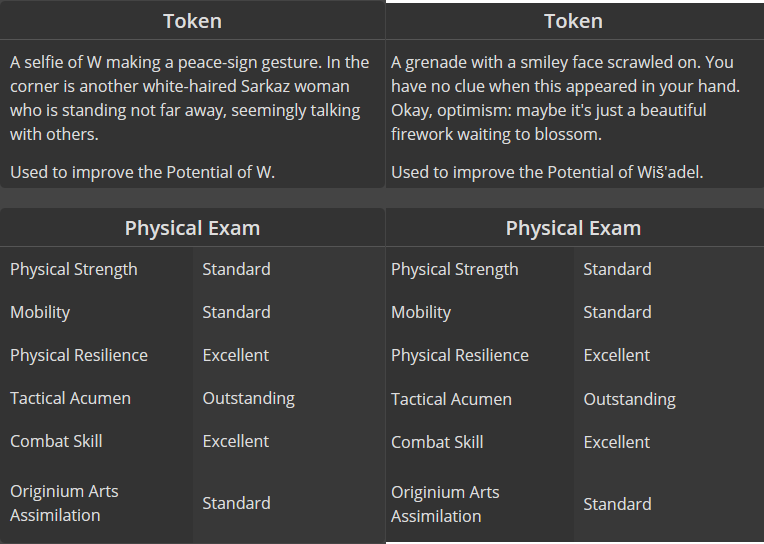764x544 pixels.
Task: Click right Combat Skill Excellent value
Action: 617,442
